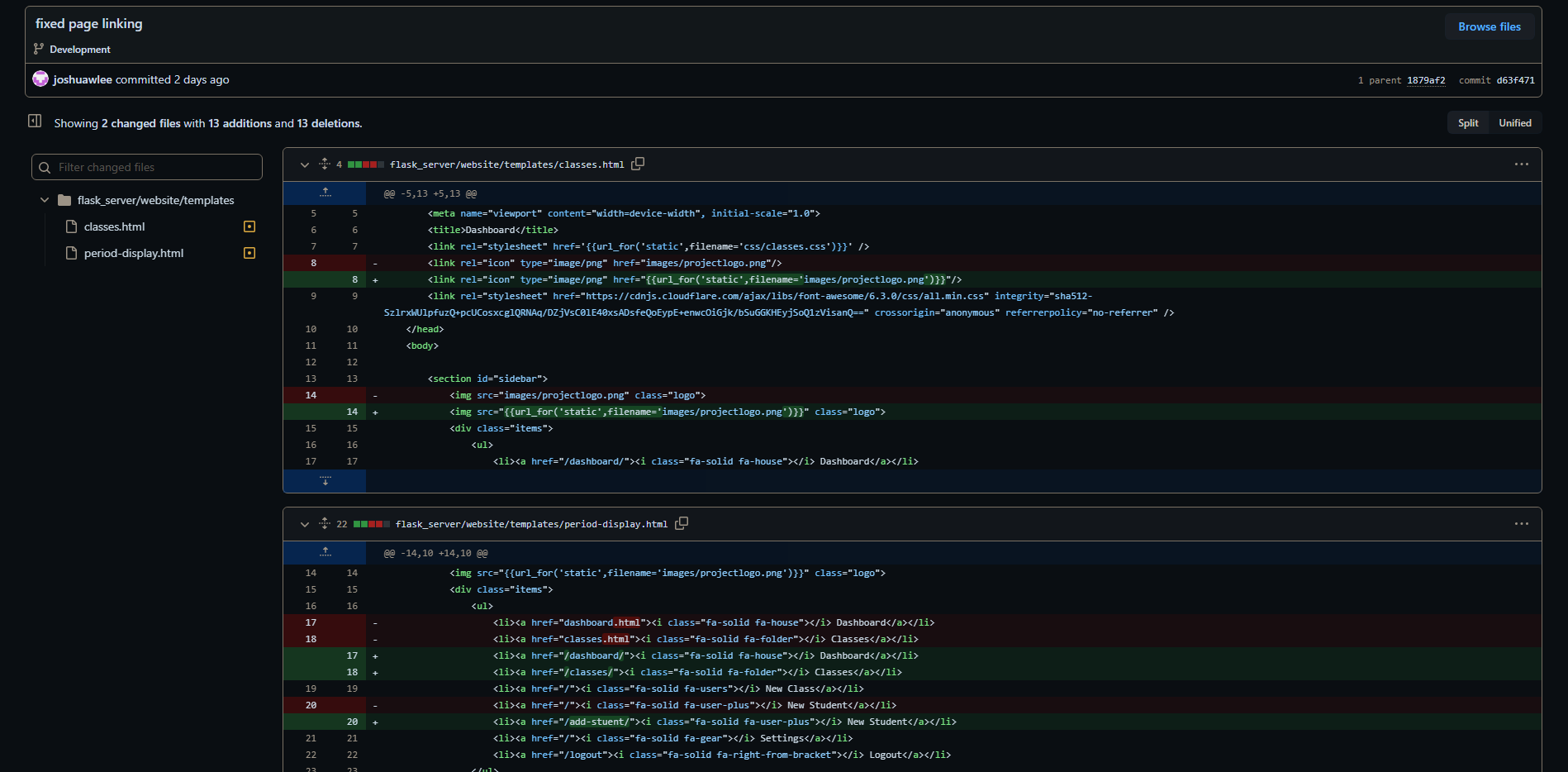Copy the period-display.html file path
Screen dimensions: 1568x772
click(x=682, y=523)
